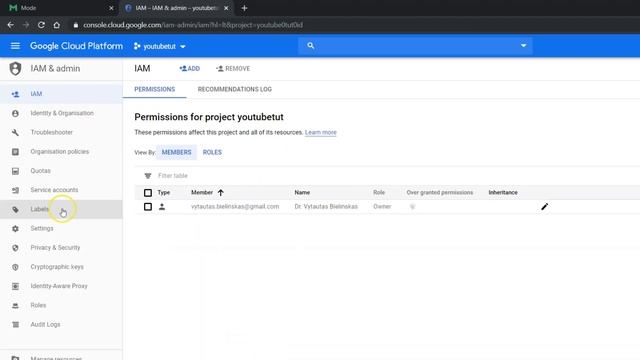Click the Privacy & Security icon

tap(15, 248)
